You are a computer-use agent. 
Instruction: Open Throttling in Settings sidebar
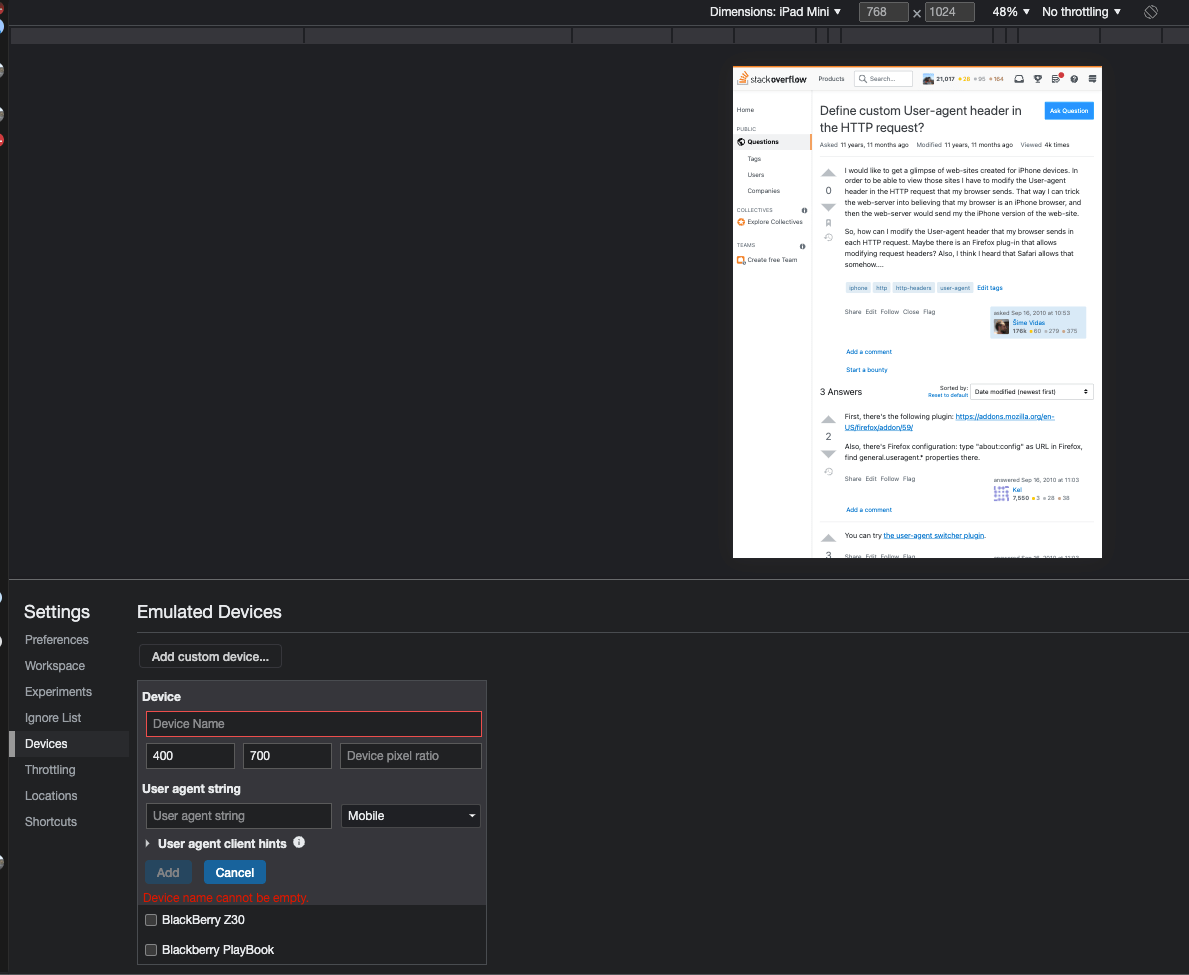(x=50, y=770)
